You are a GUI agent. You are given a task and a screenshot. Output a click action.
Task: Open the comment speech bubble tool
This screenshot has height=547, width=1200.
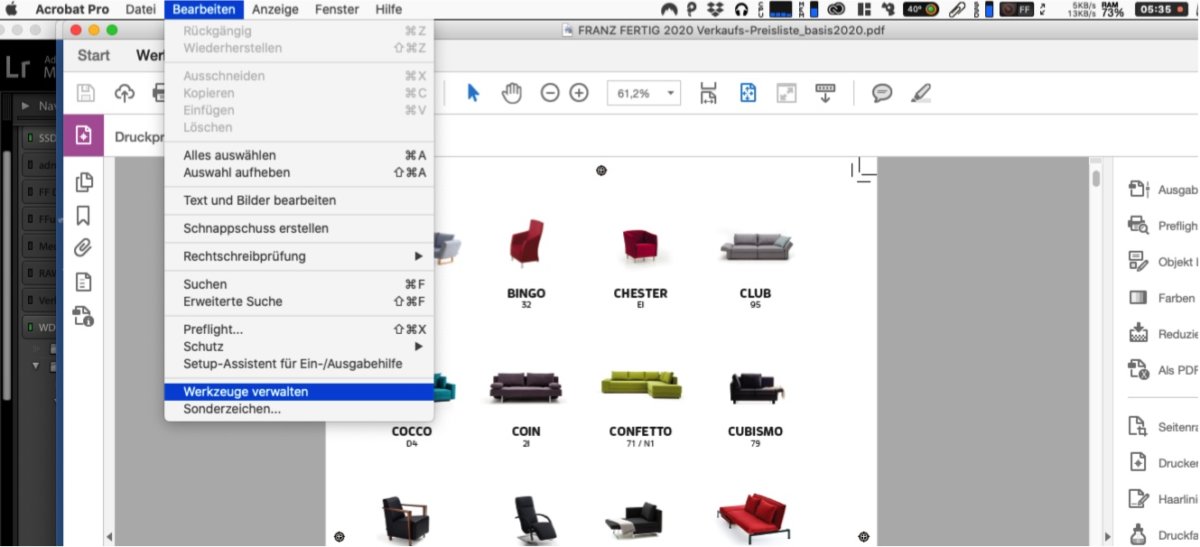(881, 93)
